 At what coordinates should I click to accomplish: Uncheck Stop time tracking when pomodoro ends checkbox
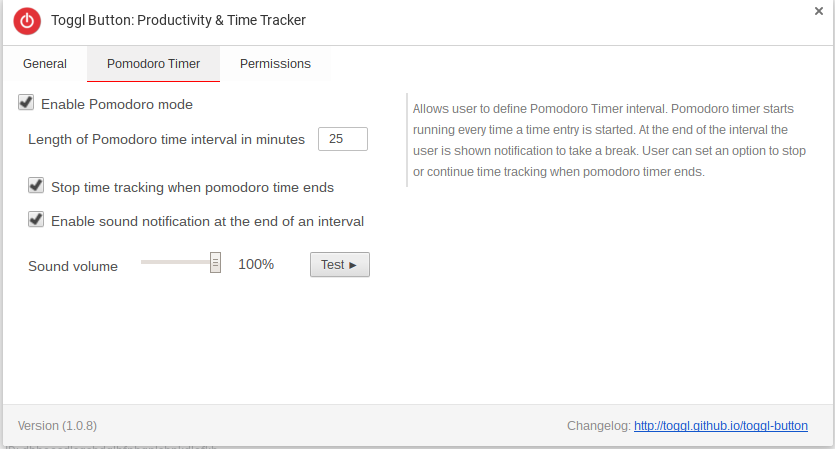(36, 185)
